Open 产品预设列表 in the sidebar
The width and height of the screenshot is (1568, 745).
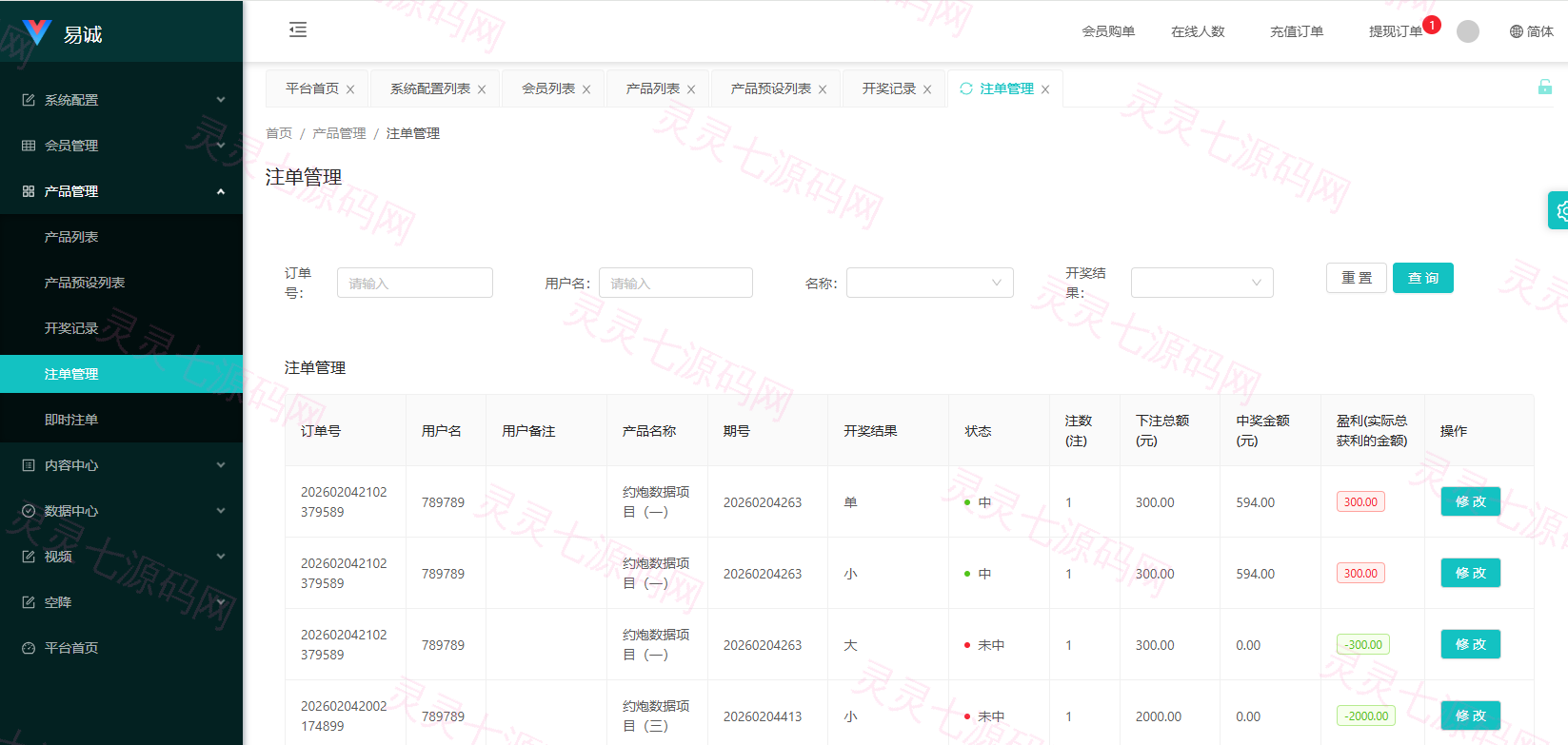pyautogui.click(x=121, y=283)
